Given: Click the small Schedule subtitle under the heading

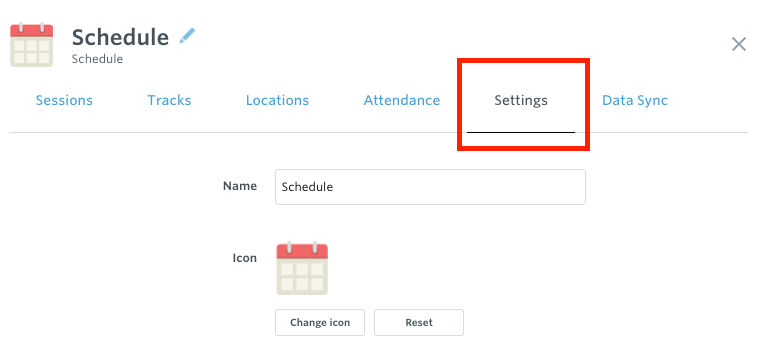Looking at the screenshot, I should 97,59.
